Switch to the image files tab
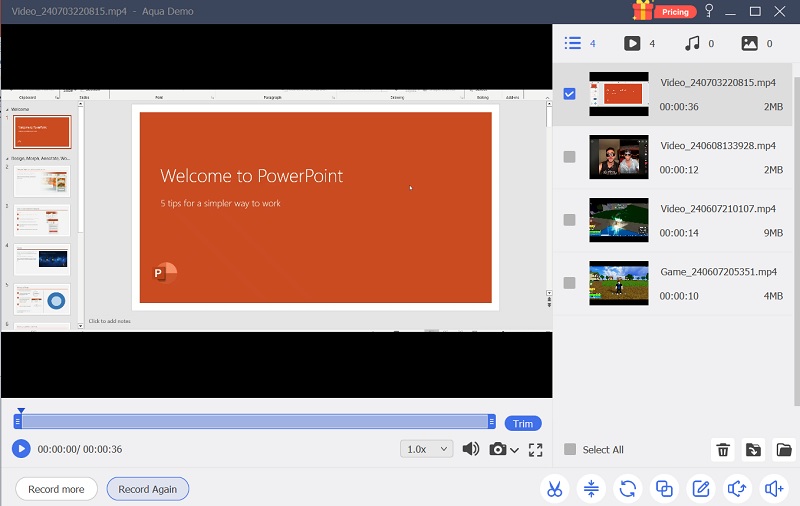The width and height of the screenshot is (800, 506). tap(757, 43)
